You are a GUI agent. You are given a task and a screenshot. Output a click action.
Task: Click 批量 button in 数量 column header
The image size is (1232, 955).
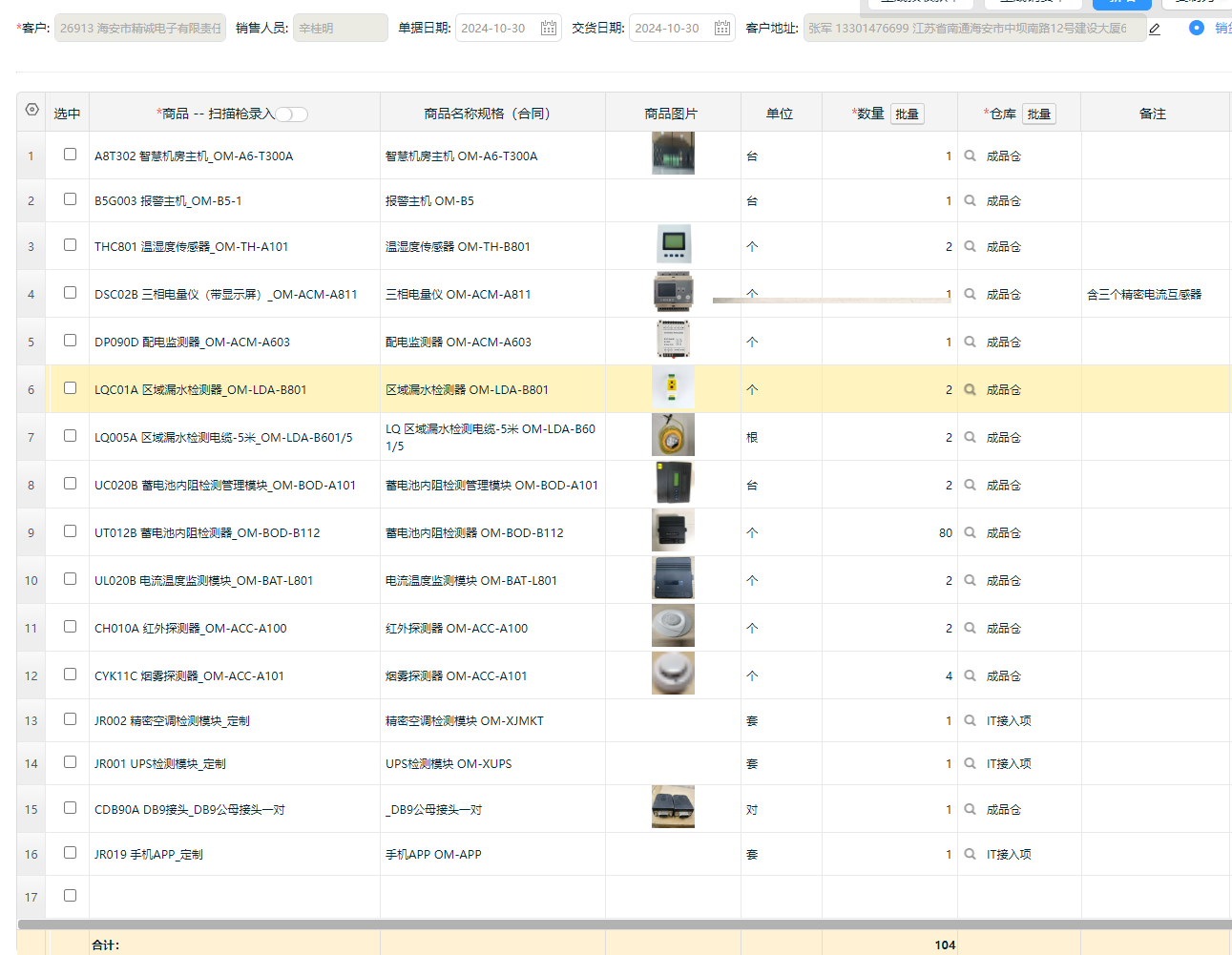(x=908, y=114)
